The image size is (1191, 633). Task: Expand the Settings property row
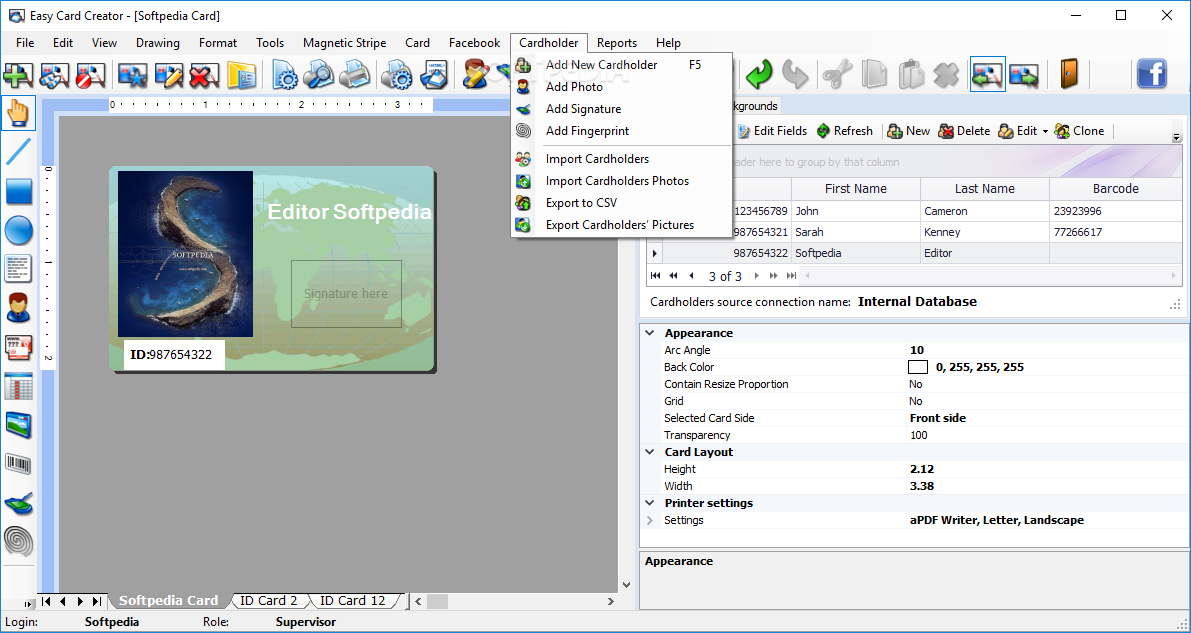[x=649, y=521]
